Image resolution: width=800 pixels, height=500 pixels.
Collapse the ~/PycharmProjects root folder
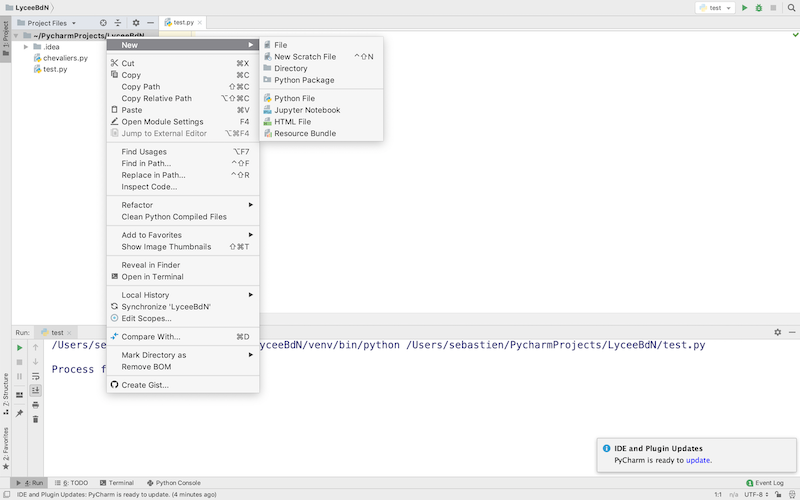tap(16, 35)
